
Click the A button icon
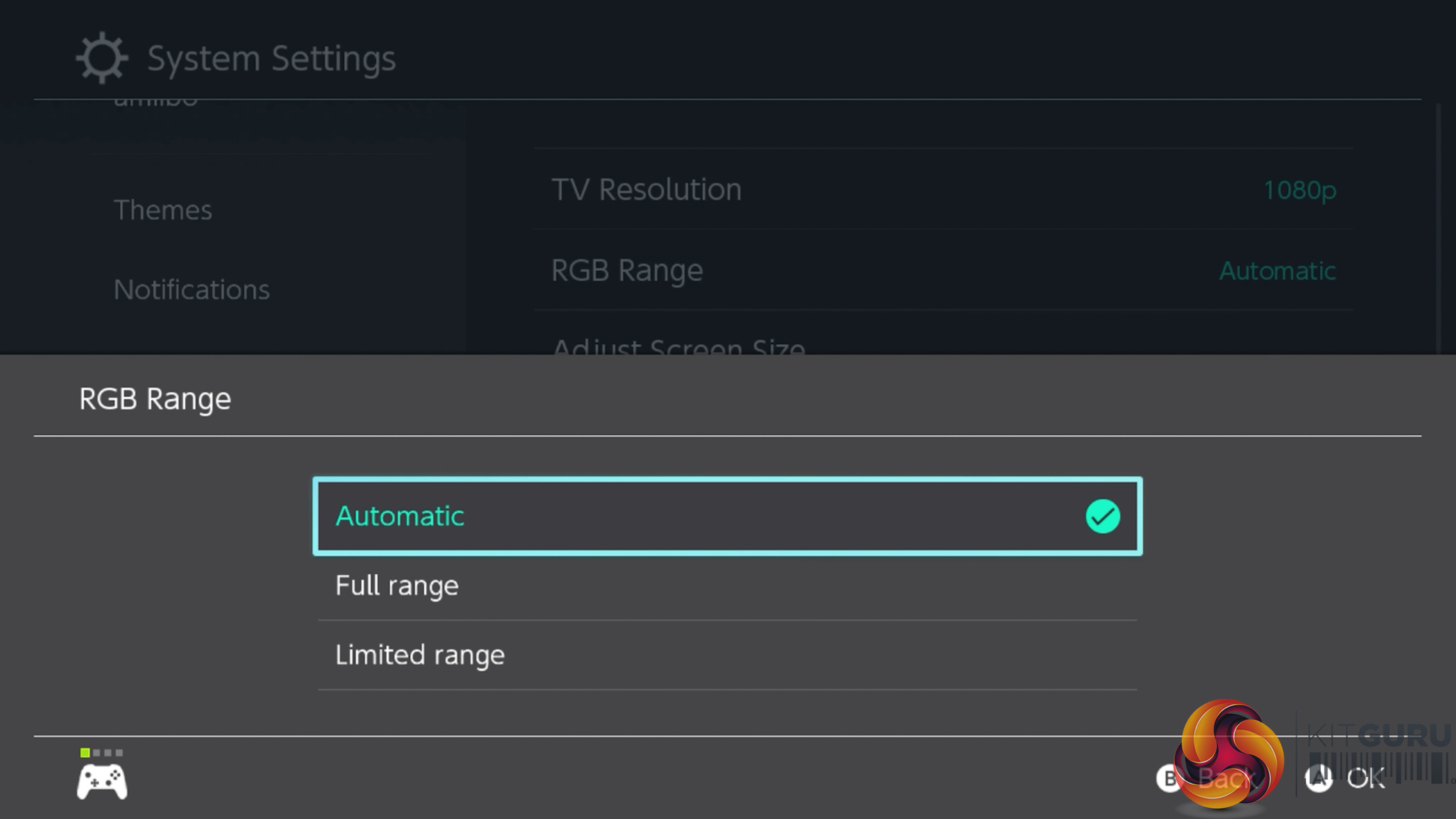pyautogui.click(x=1319, y=778)
